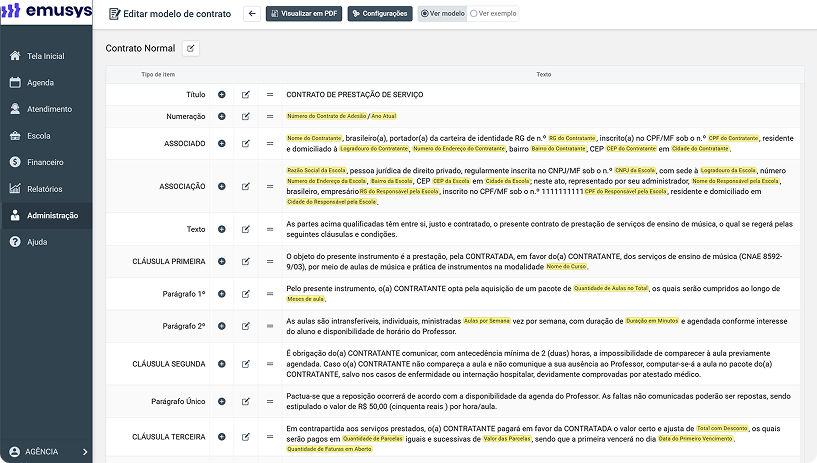Click the emusys logo
817x463 pixels.
pyautogui.click(x=46, y=10)
